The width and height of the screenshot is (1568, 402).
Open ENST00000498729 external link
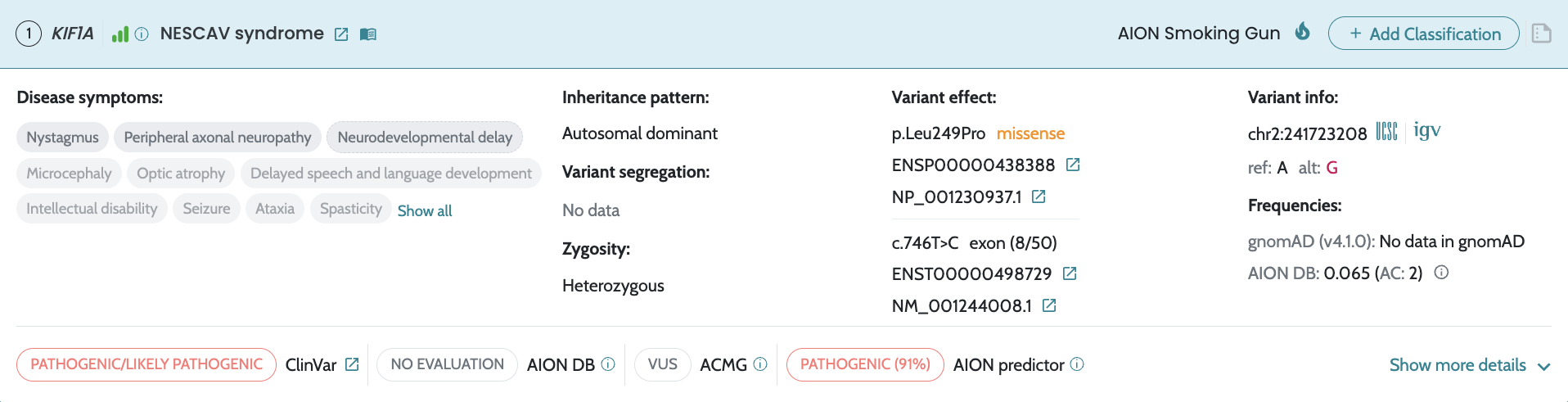[1069, 273]
